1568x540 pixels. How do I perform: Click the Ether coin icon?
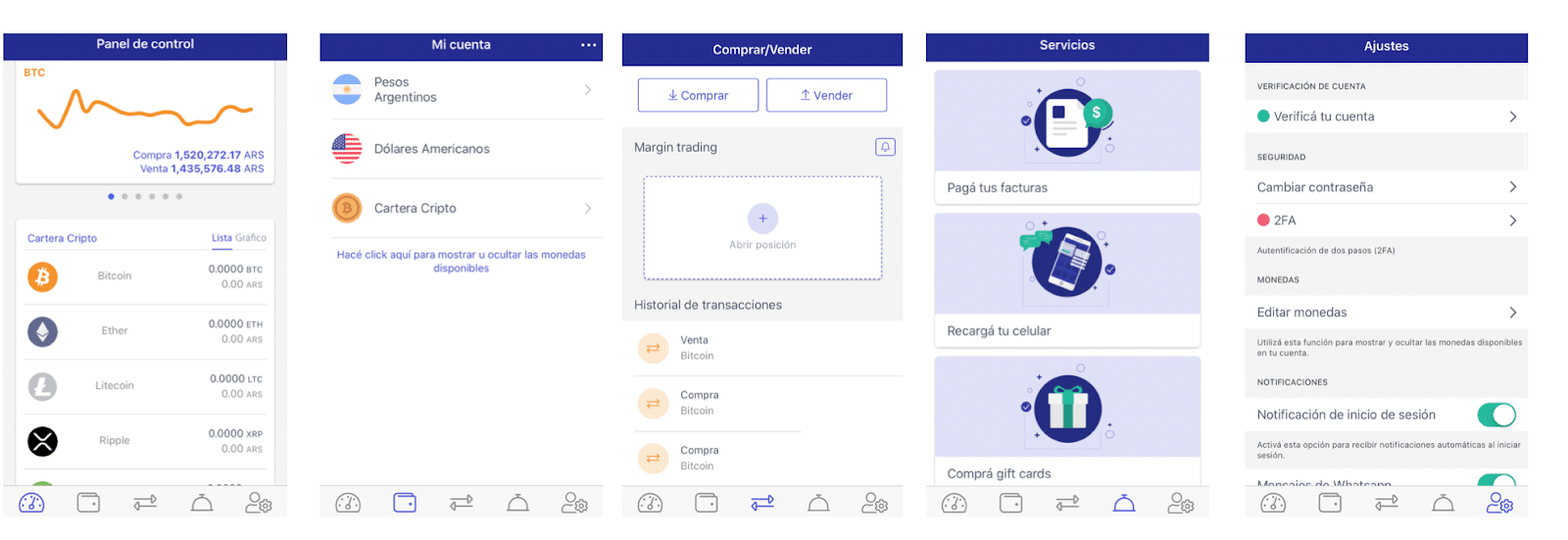click(42, 332)
